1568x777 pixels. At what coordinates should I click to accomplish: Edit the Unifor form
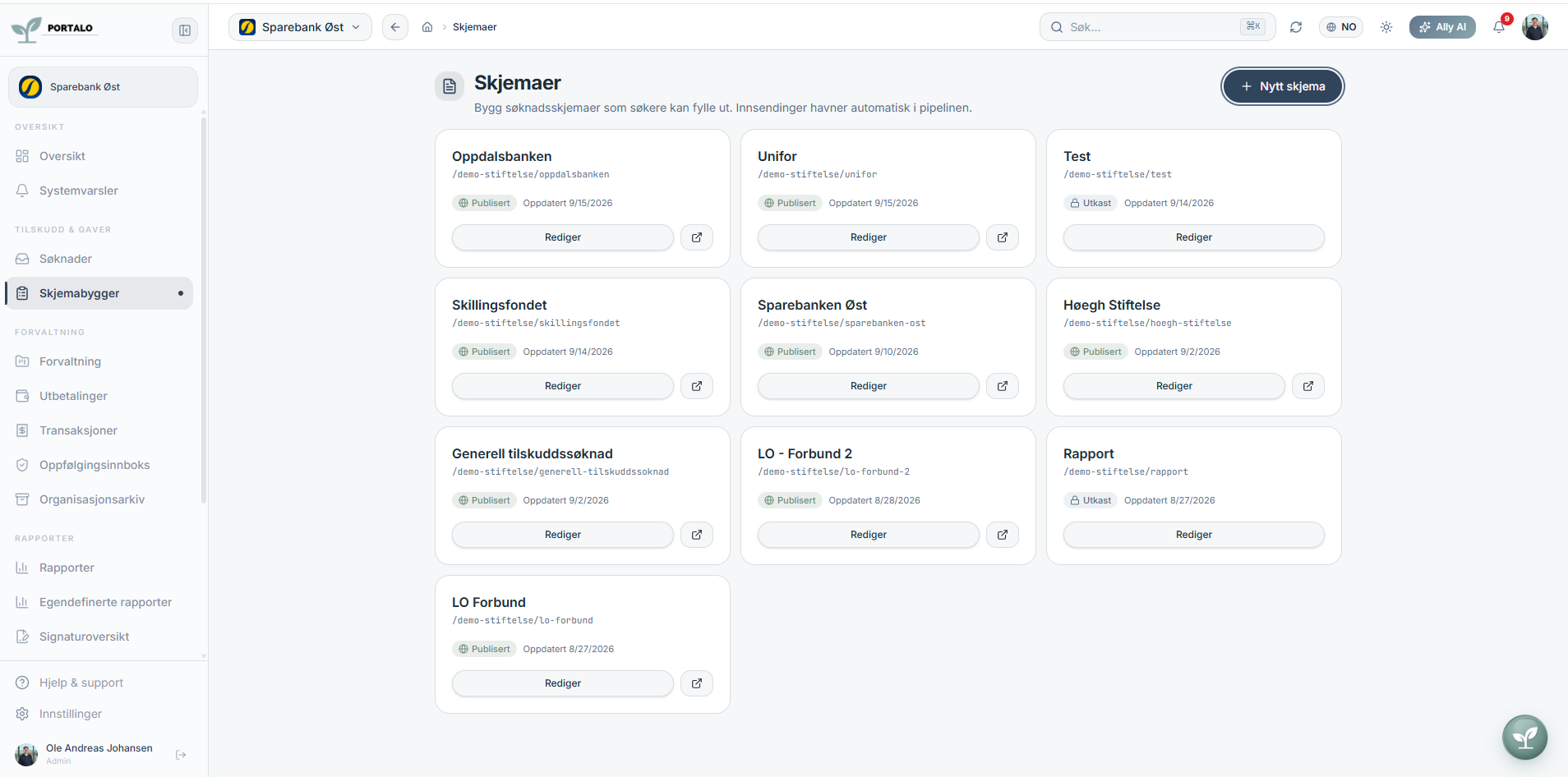pyautogui.click(x=869, y=237)
